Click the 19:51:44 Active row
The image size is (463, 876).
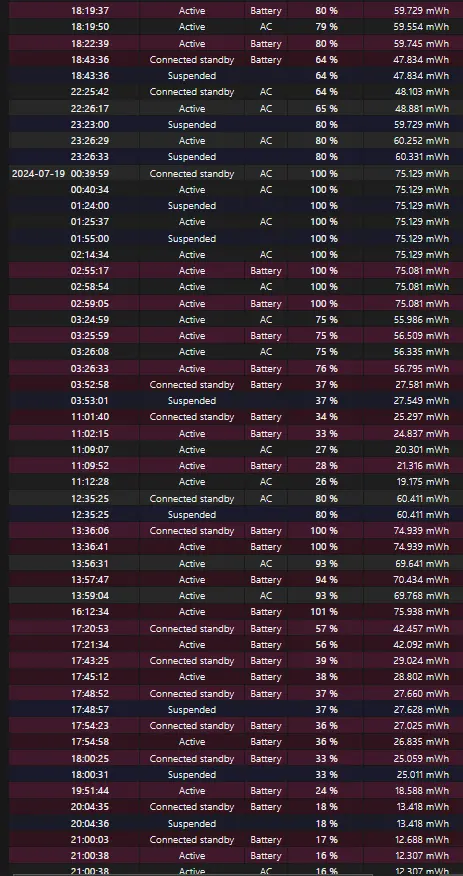[236, 791]
